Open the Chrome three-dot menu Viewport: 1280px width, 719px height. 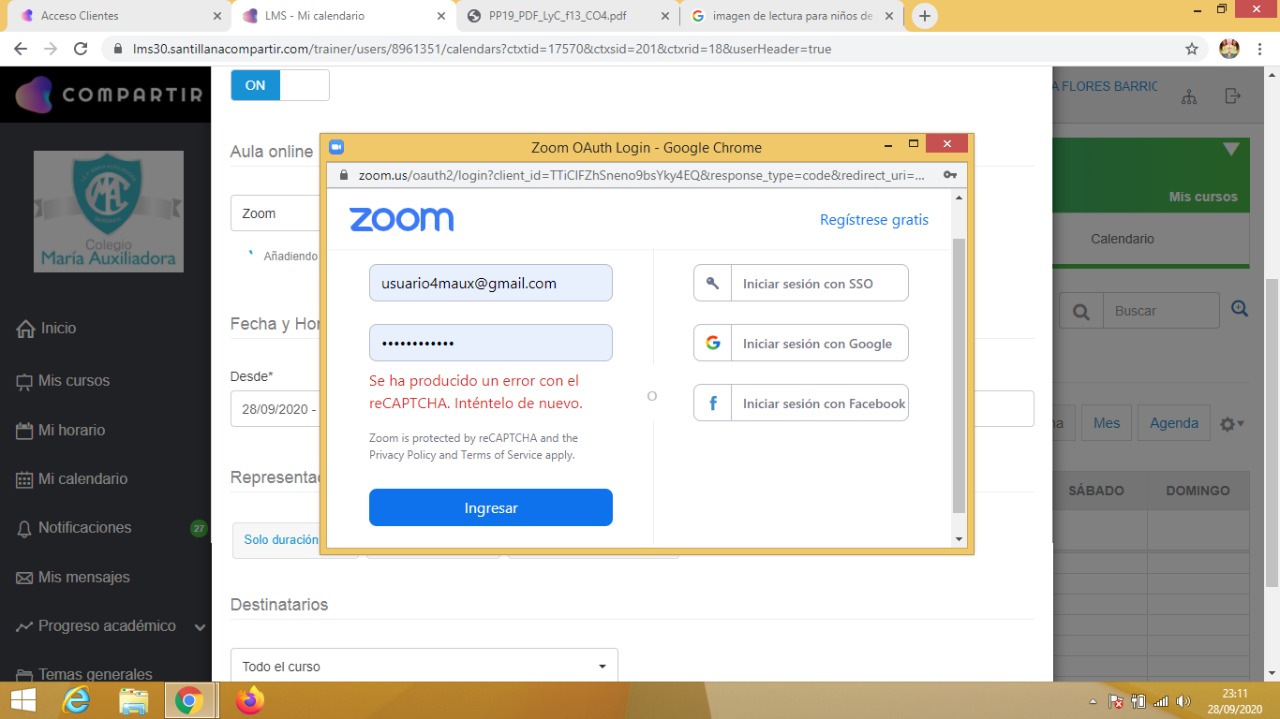1259,49
